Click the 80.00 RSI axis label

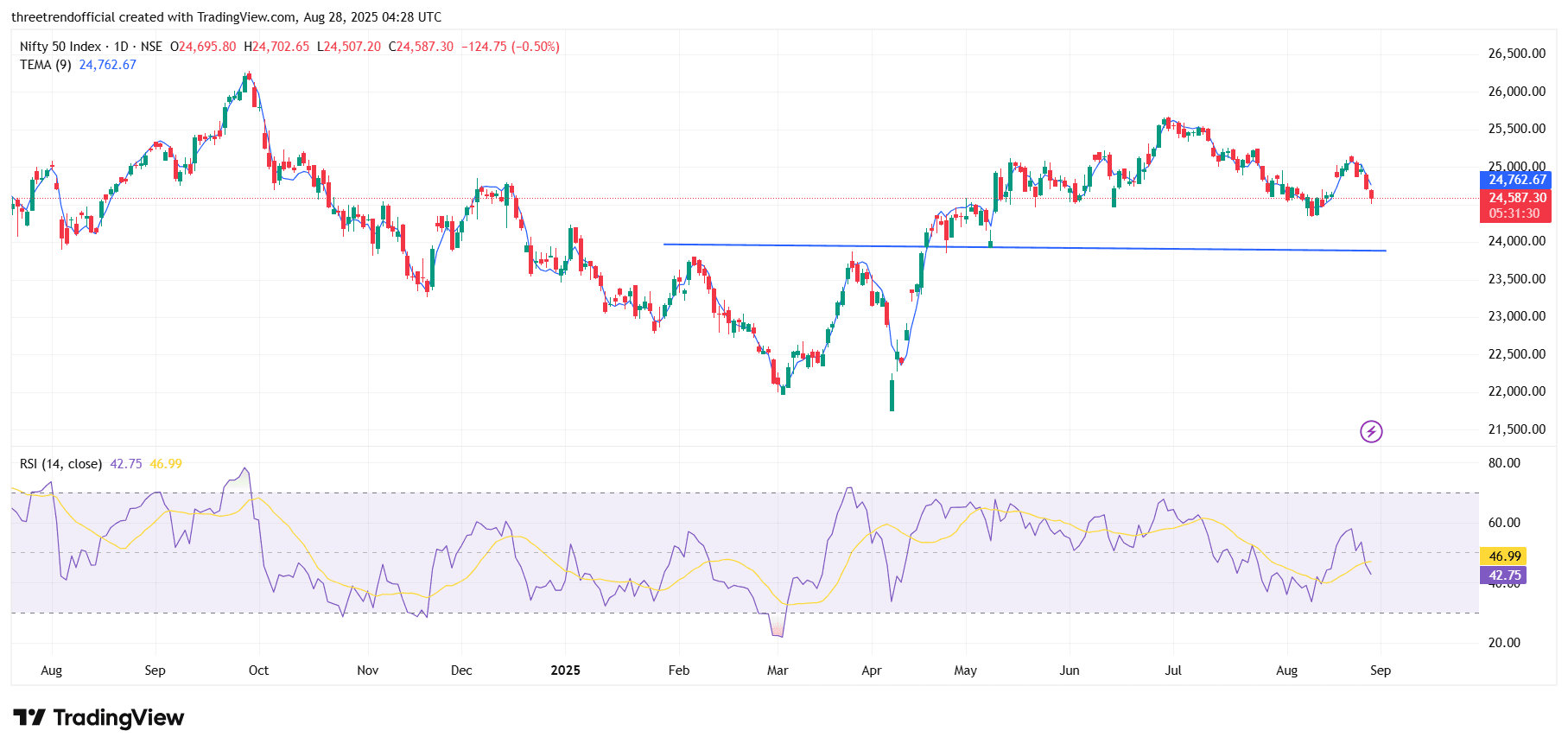click(1504, 463)
